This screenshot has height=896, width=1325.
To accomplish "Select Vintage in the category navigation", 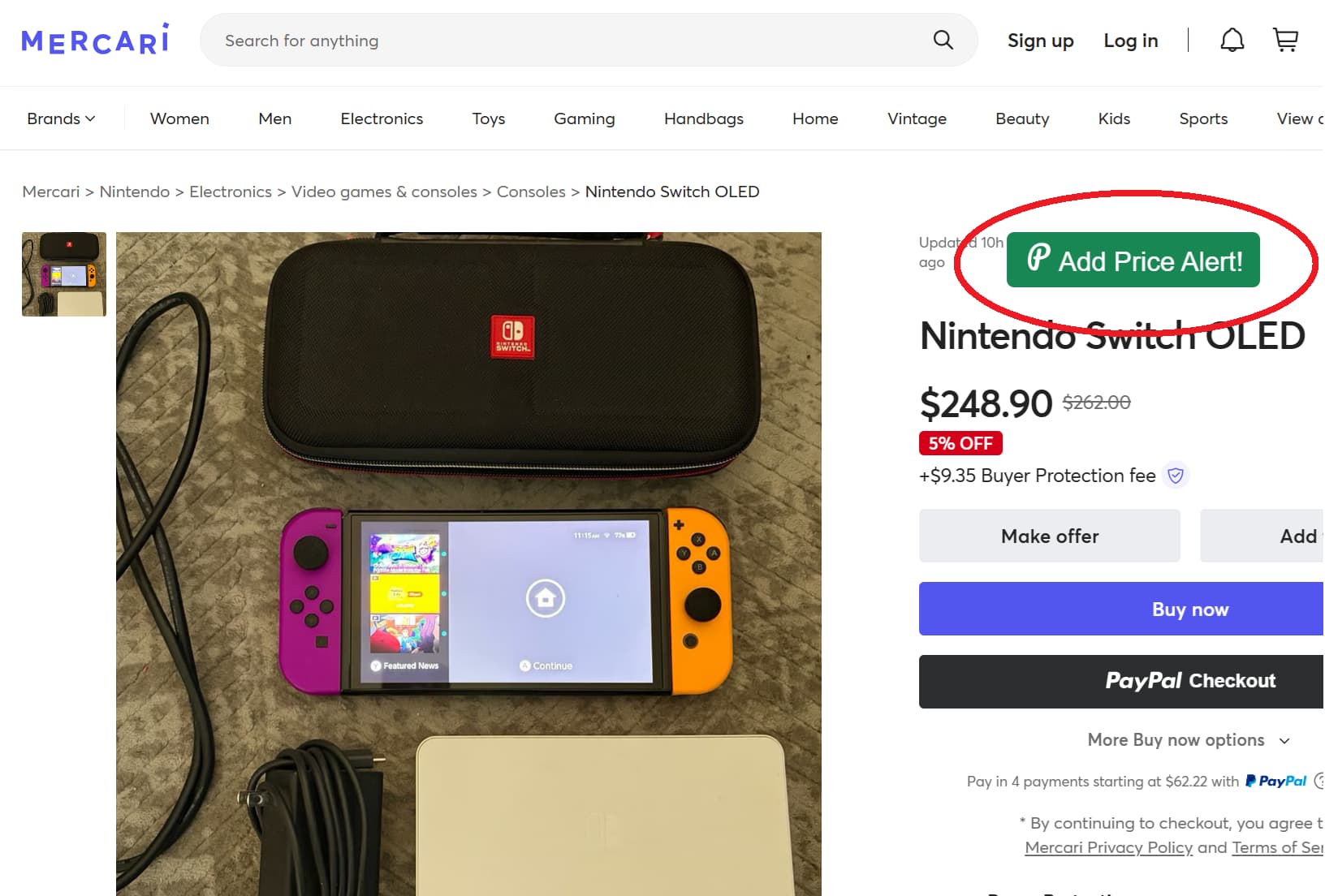I will tap(917, 118).
